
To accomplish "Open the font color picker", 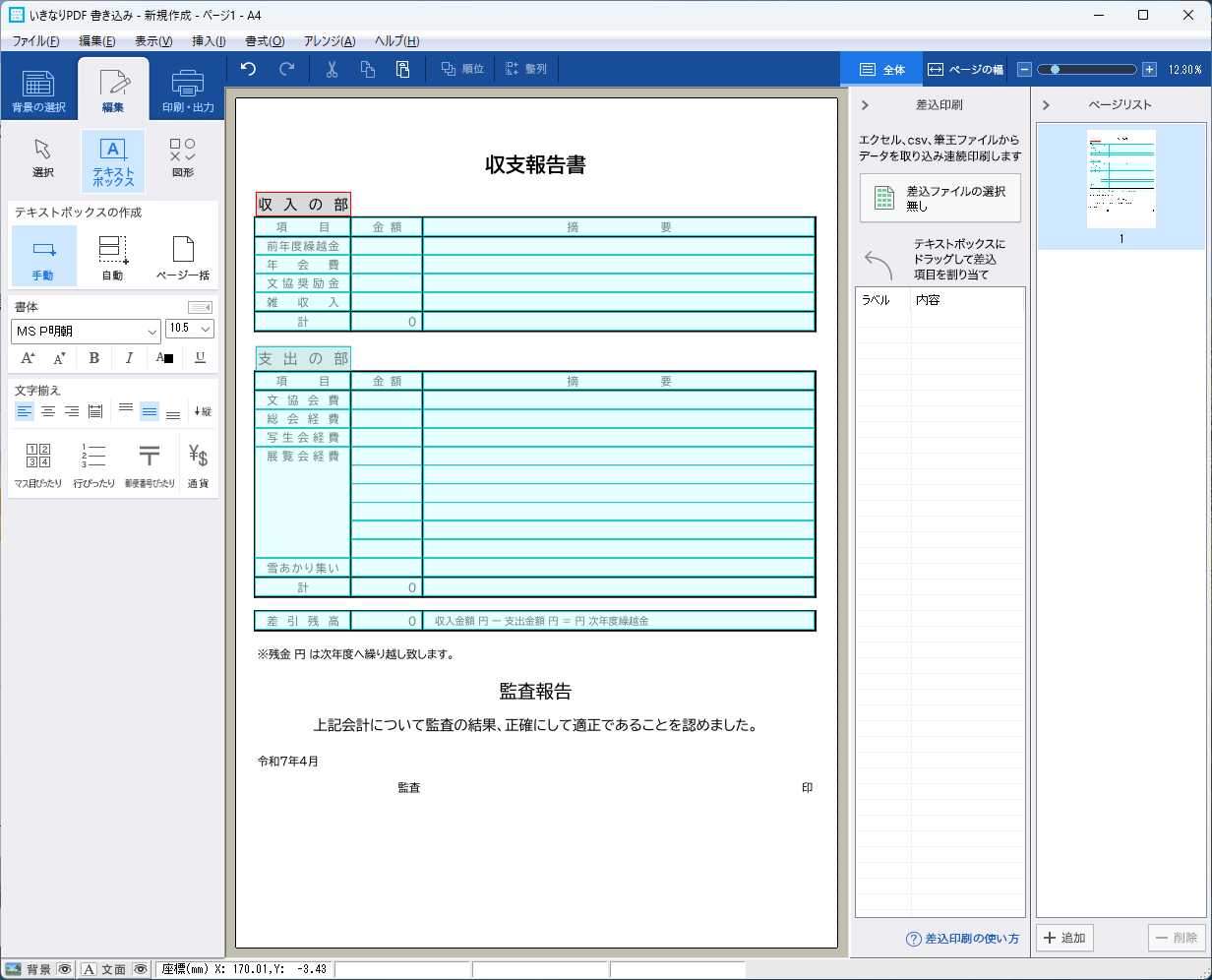I will coord(164,357).
